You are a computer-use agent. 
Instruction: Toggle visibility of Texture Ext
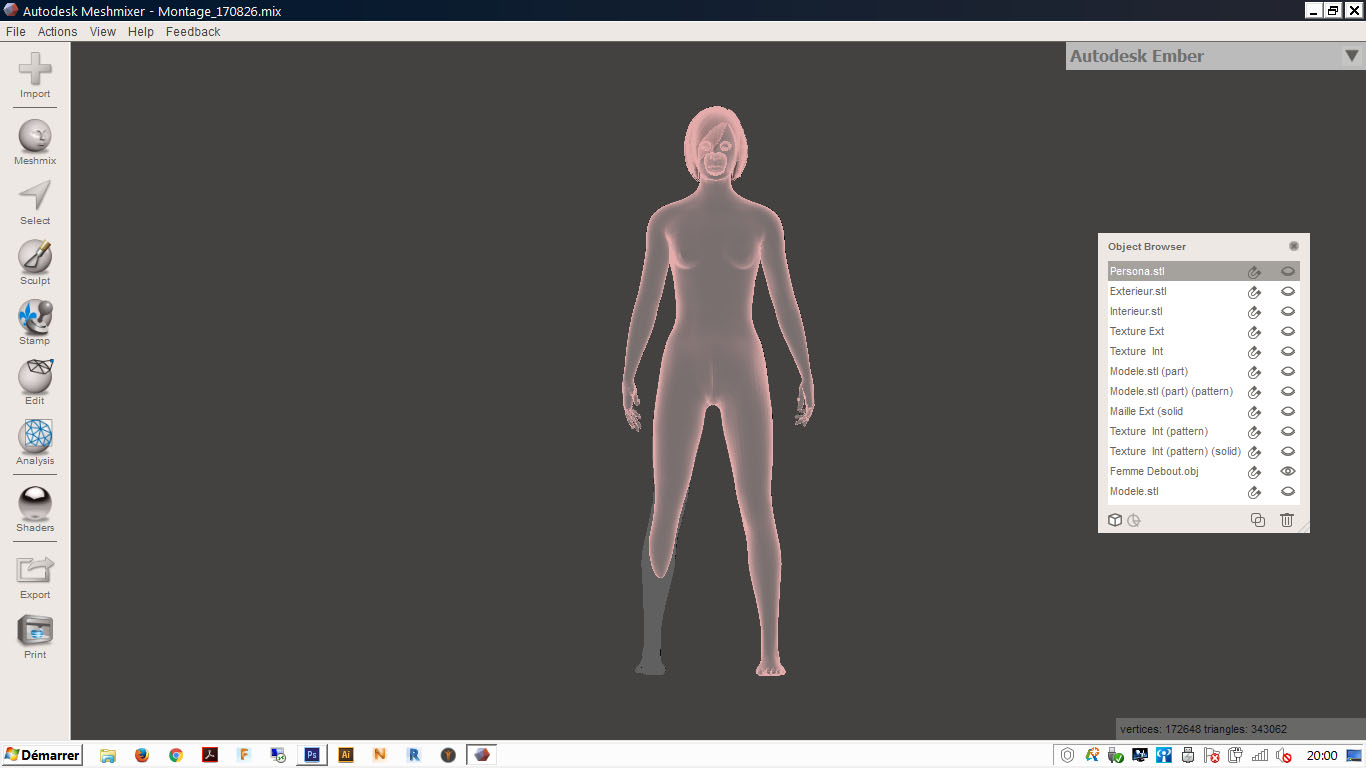pos(1288,331)
